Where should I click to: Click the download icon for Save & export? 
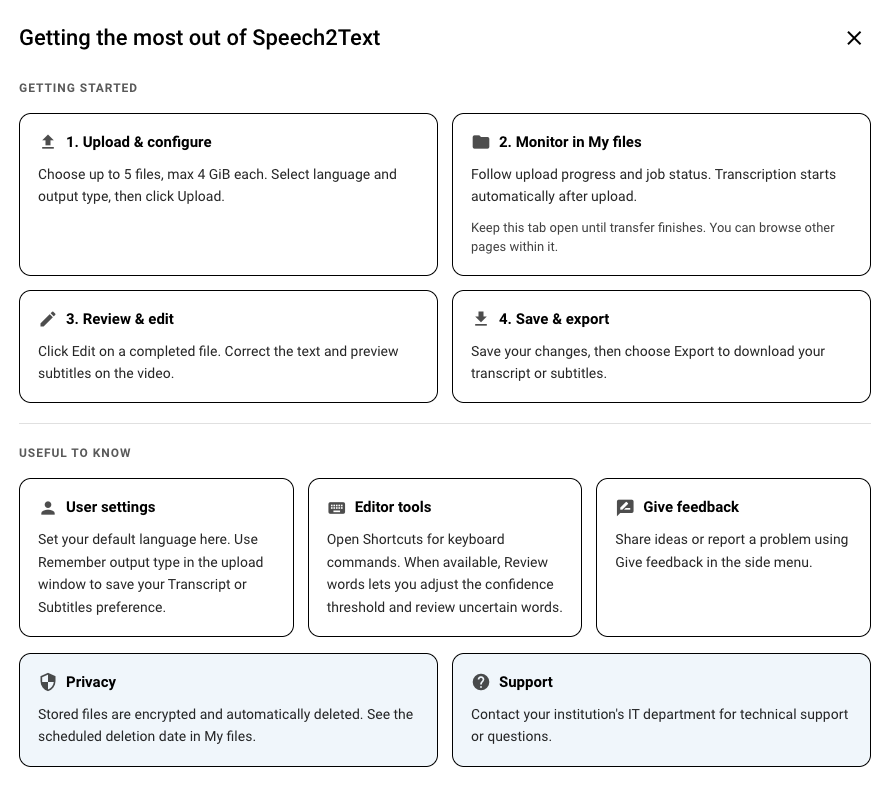pyautogui.click(x=481, y=319)
